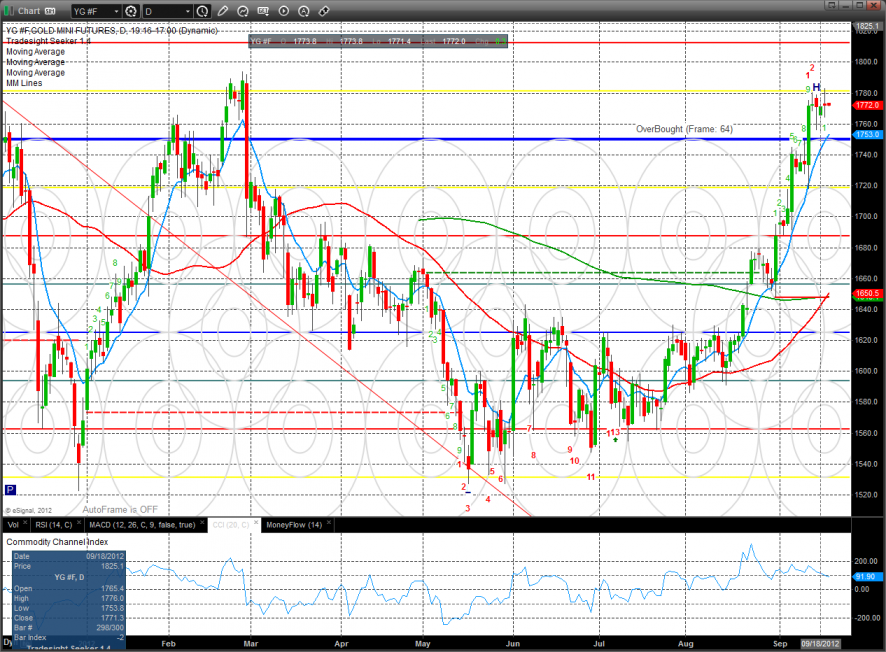Click the Close 1771.3 row in data window
The height and width of the screenshot is (652, 886).
click(68, 618)
